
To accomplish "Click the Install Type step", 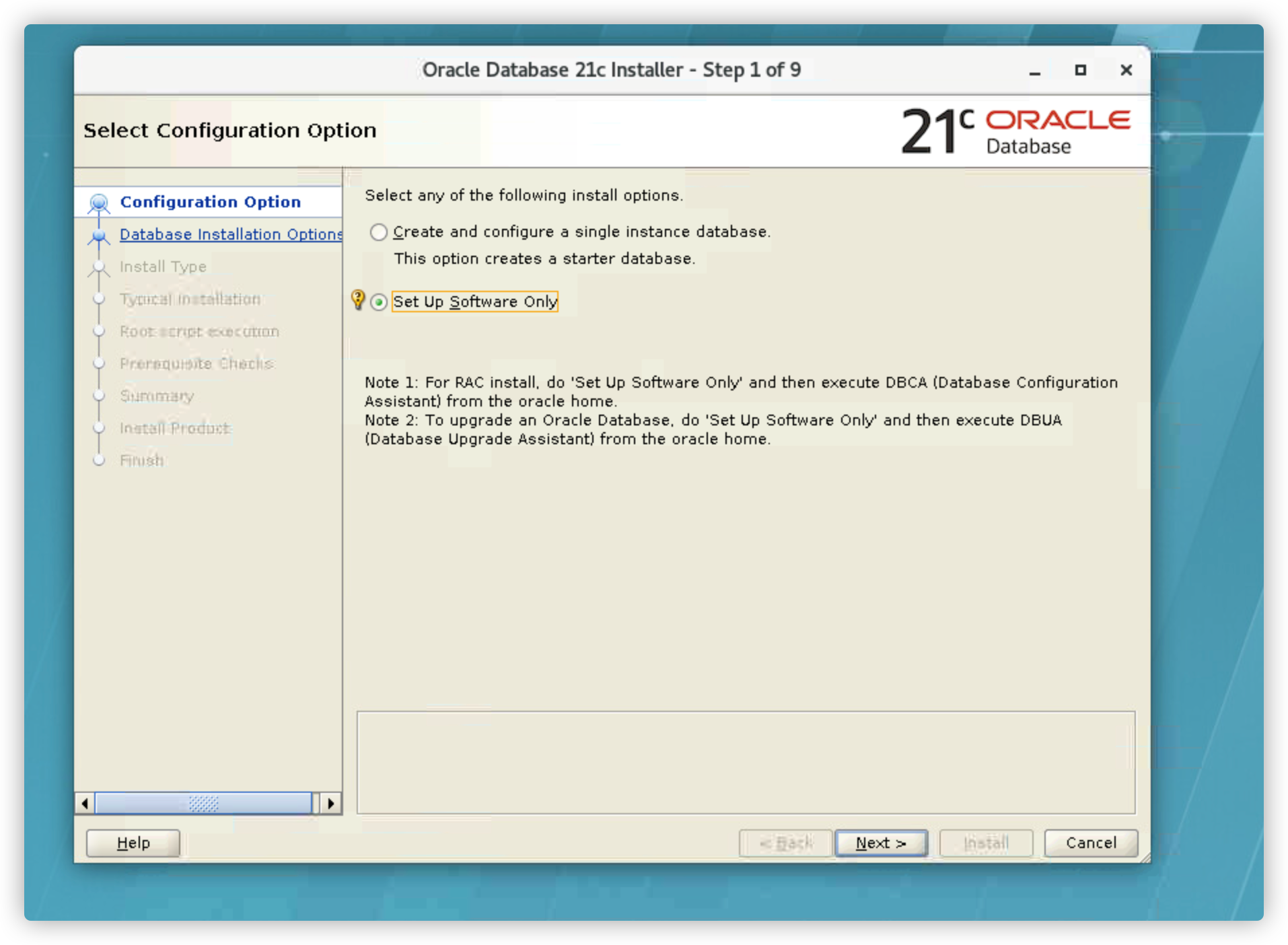I will pos(163,267).
